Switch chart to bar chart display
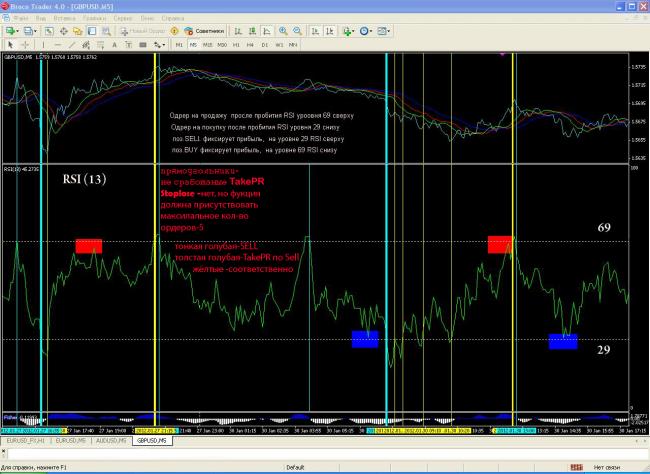The width and height of the screenshot is (650, 474). click(240, 31)
